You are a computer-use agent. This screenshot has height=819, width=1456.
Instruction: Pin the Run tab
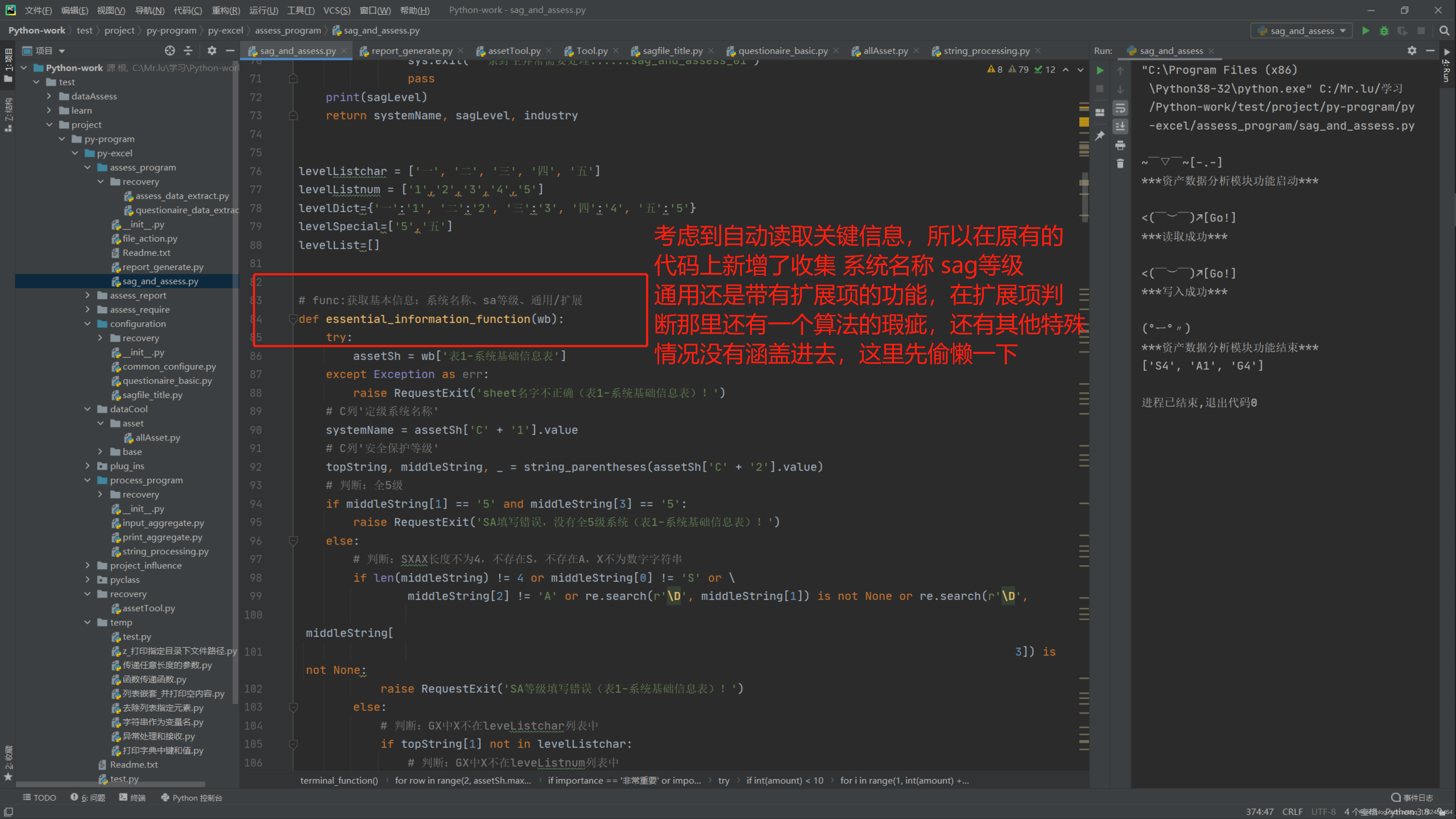point(1100,136)
